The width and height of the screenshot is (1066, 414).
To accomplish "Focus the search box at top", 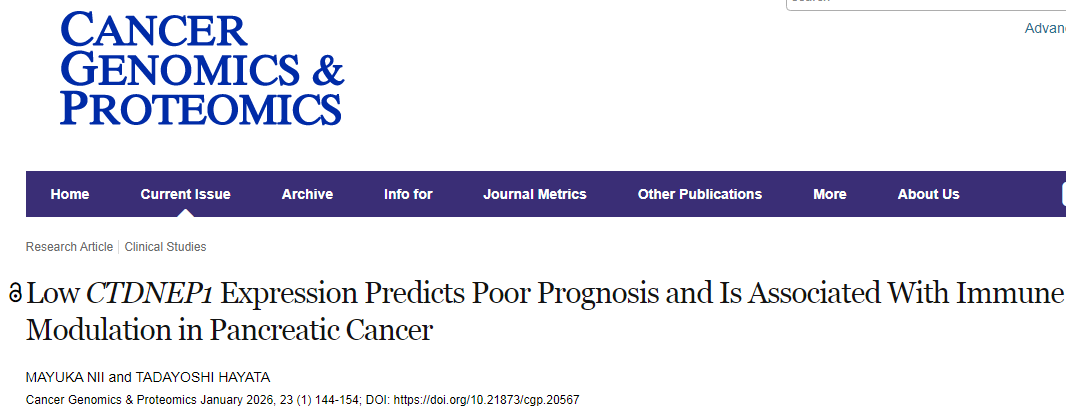I will click(925, 3).
